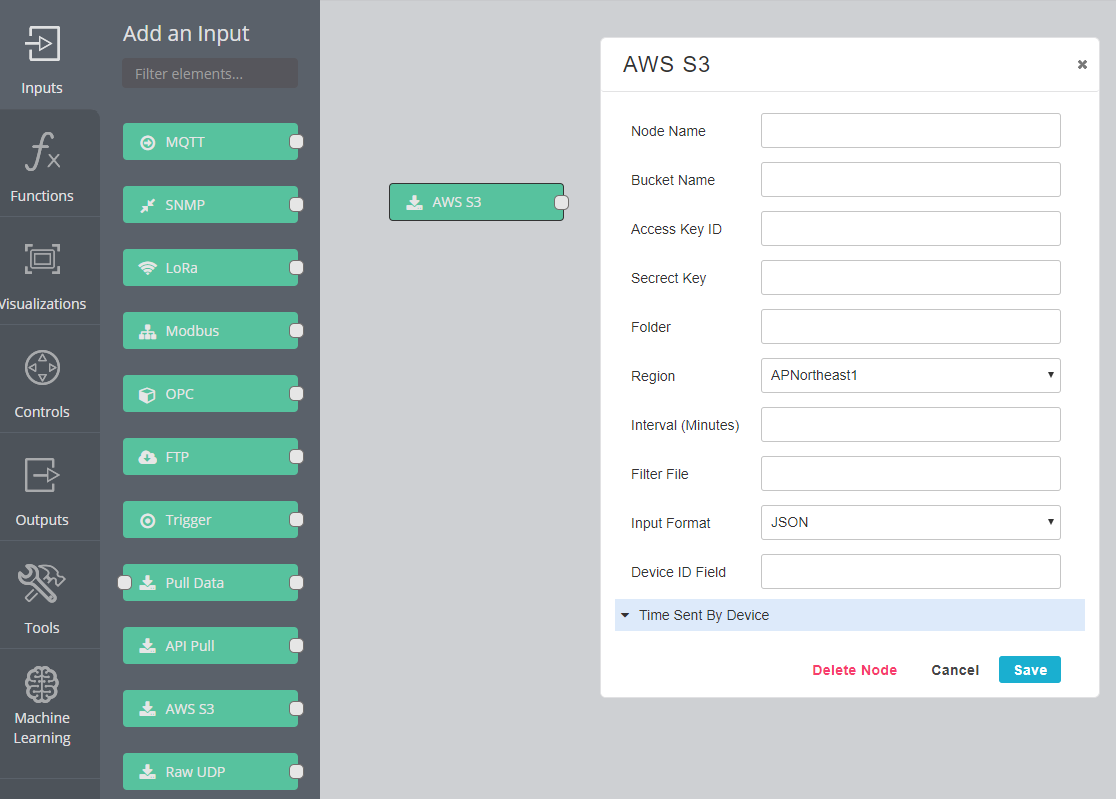
Task: Select the MQTT node label
Action: [x=185, y=142]
